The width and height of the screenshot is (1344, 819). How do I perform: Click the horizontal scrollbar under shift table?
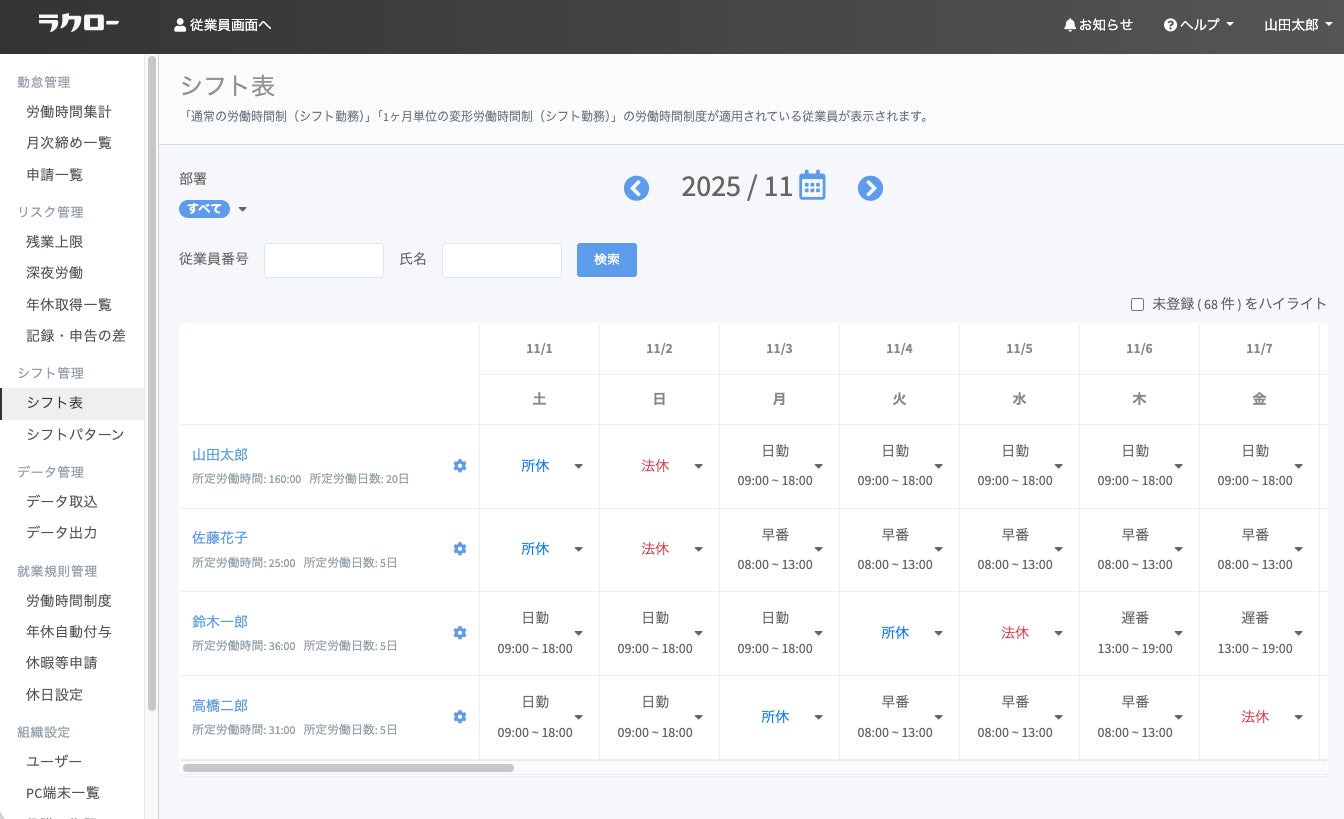click(x=348, y=768)
